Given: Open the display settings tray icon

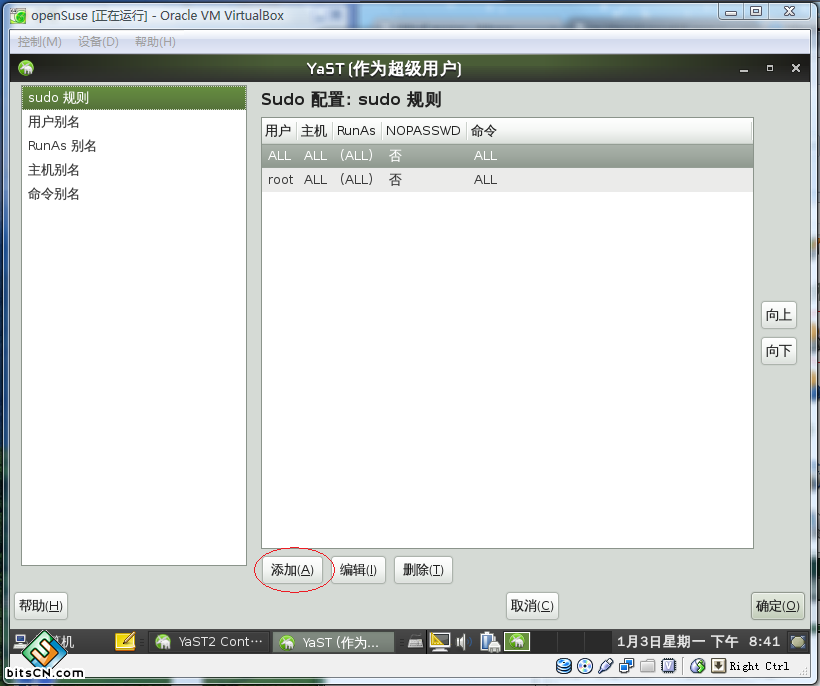Looking at the screenshot, I should pos(439,642).
